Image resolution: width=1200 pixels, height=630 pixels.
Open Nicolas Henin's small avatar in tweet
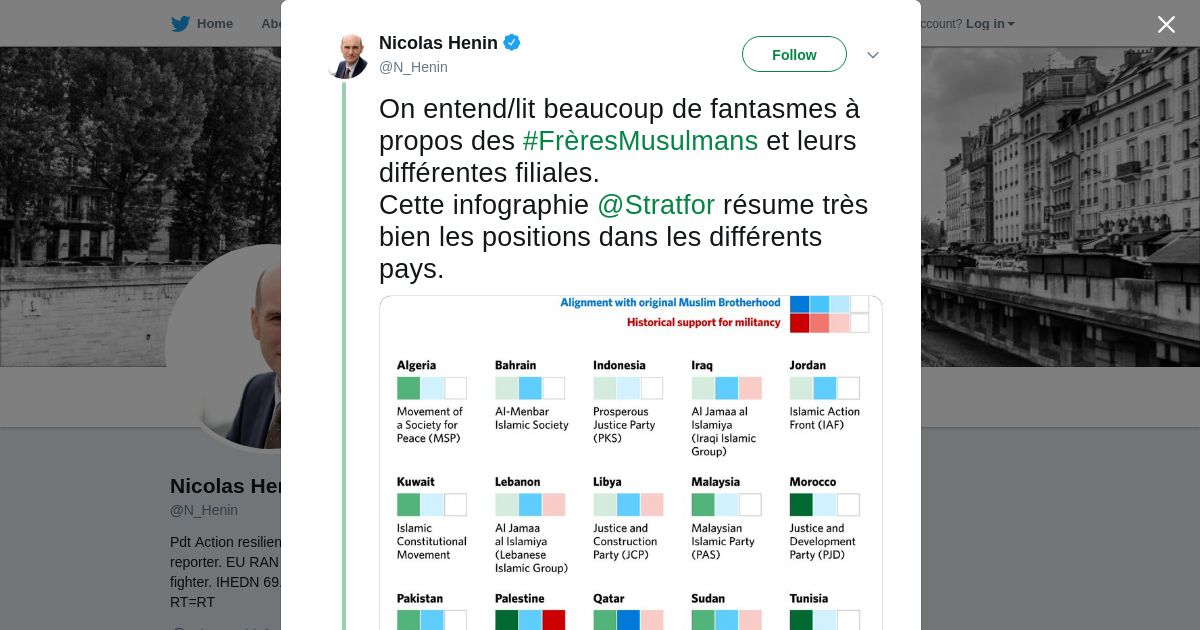click(347, 55)
